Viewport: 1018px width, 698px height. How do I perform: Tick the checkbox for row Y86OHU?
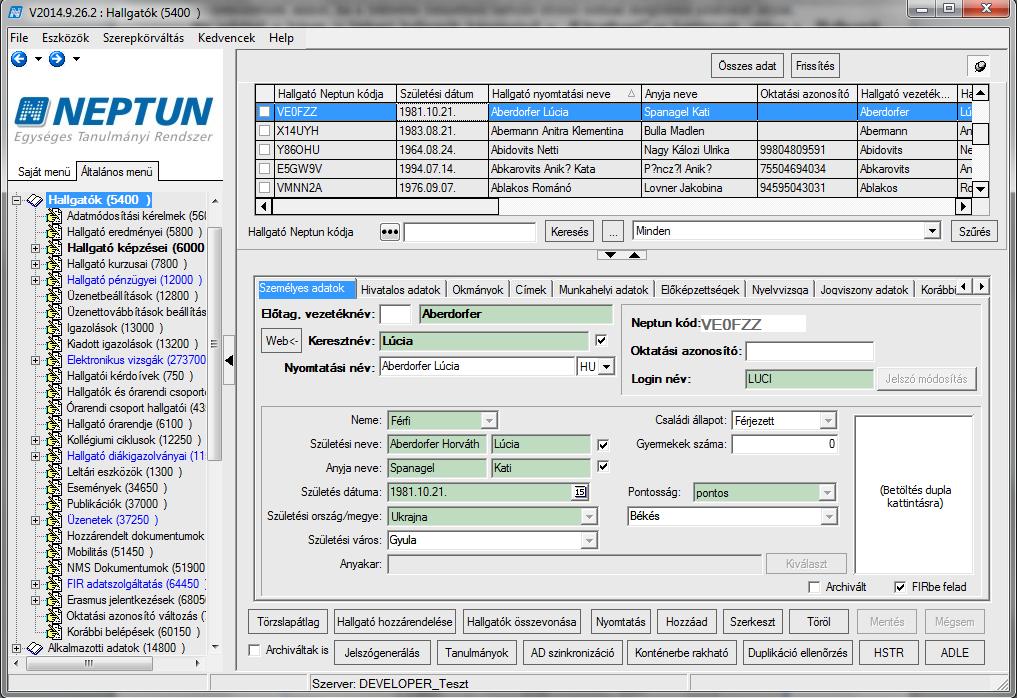pyautogui.click(x=264, y=150)
